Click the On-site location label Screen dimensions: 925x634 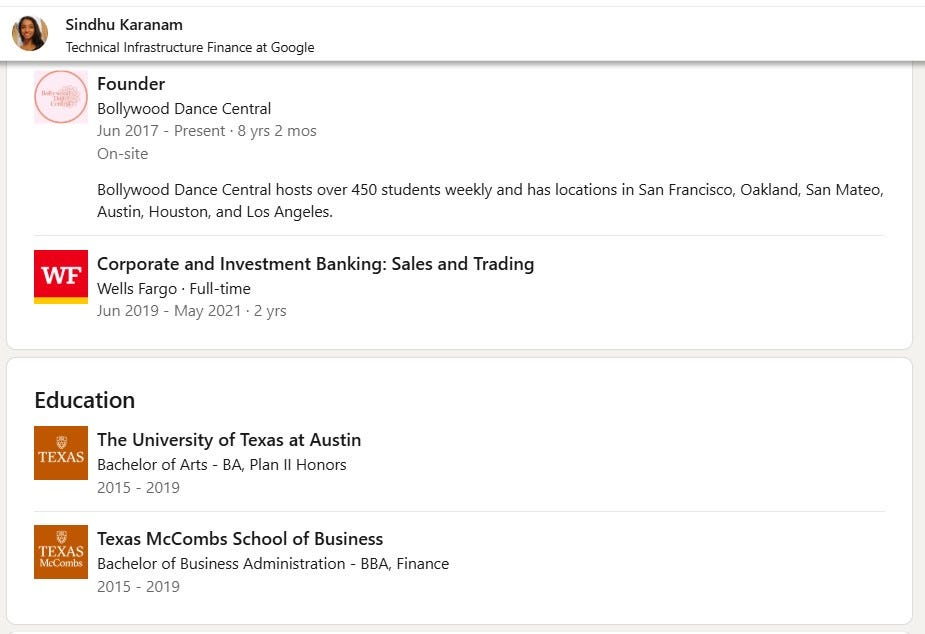[x=122, y=154]
